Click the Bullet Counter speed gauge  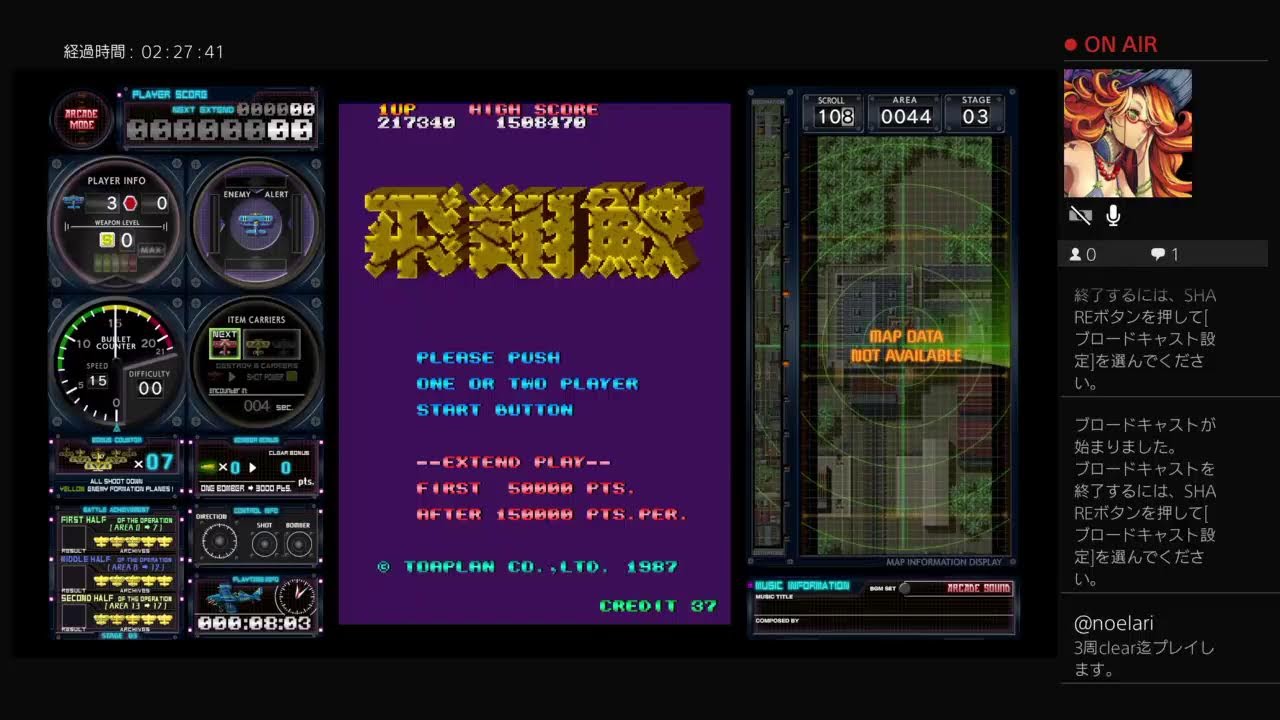pos(116,362)
